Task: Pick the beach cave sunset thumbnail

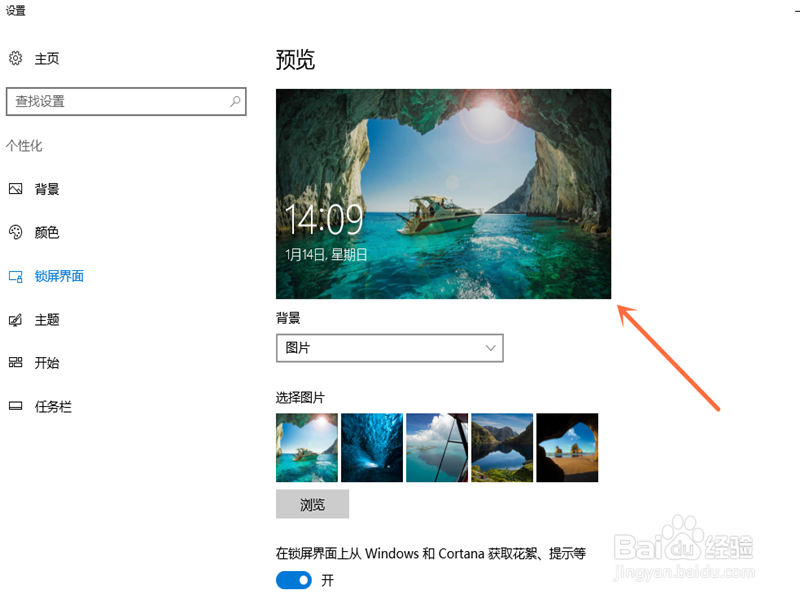Action: pos(567,447)
